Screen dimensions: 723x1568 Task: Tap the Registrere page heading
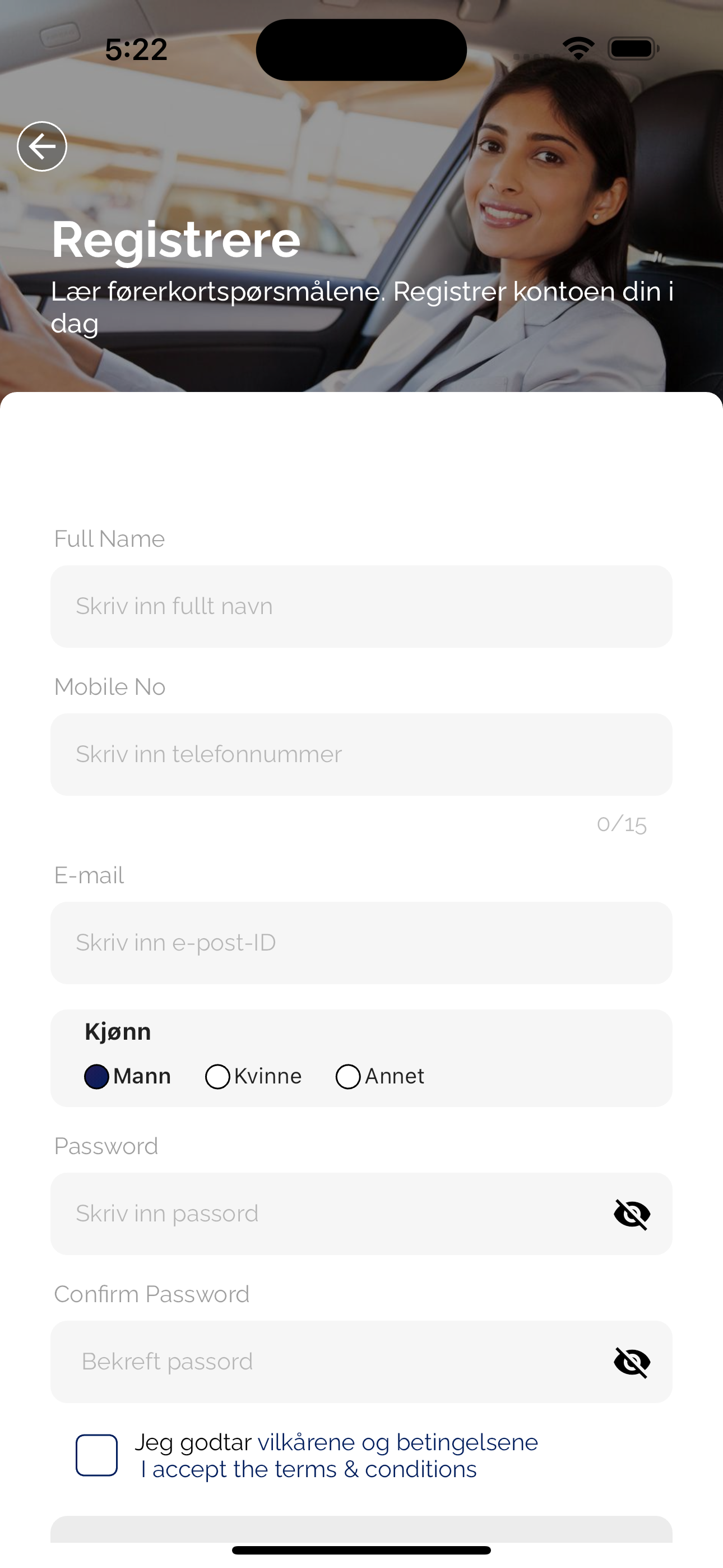[176, 239]
